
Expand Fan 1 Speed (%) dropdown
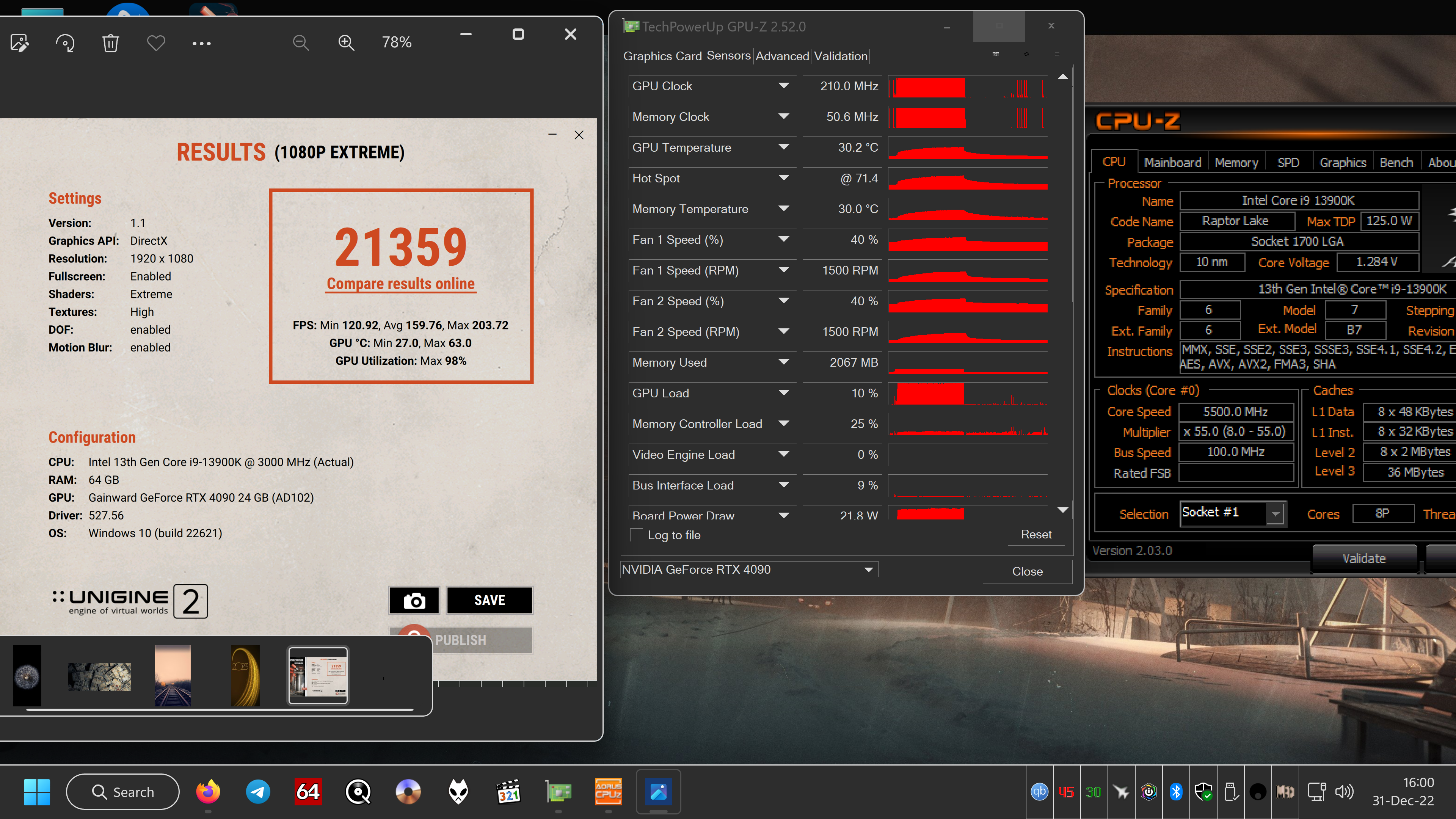[x=783, y=240]
